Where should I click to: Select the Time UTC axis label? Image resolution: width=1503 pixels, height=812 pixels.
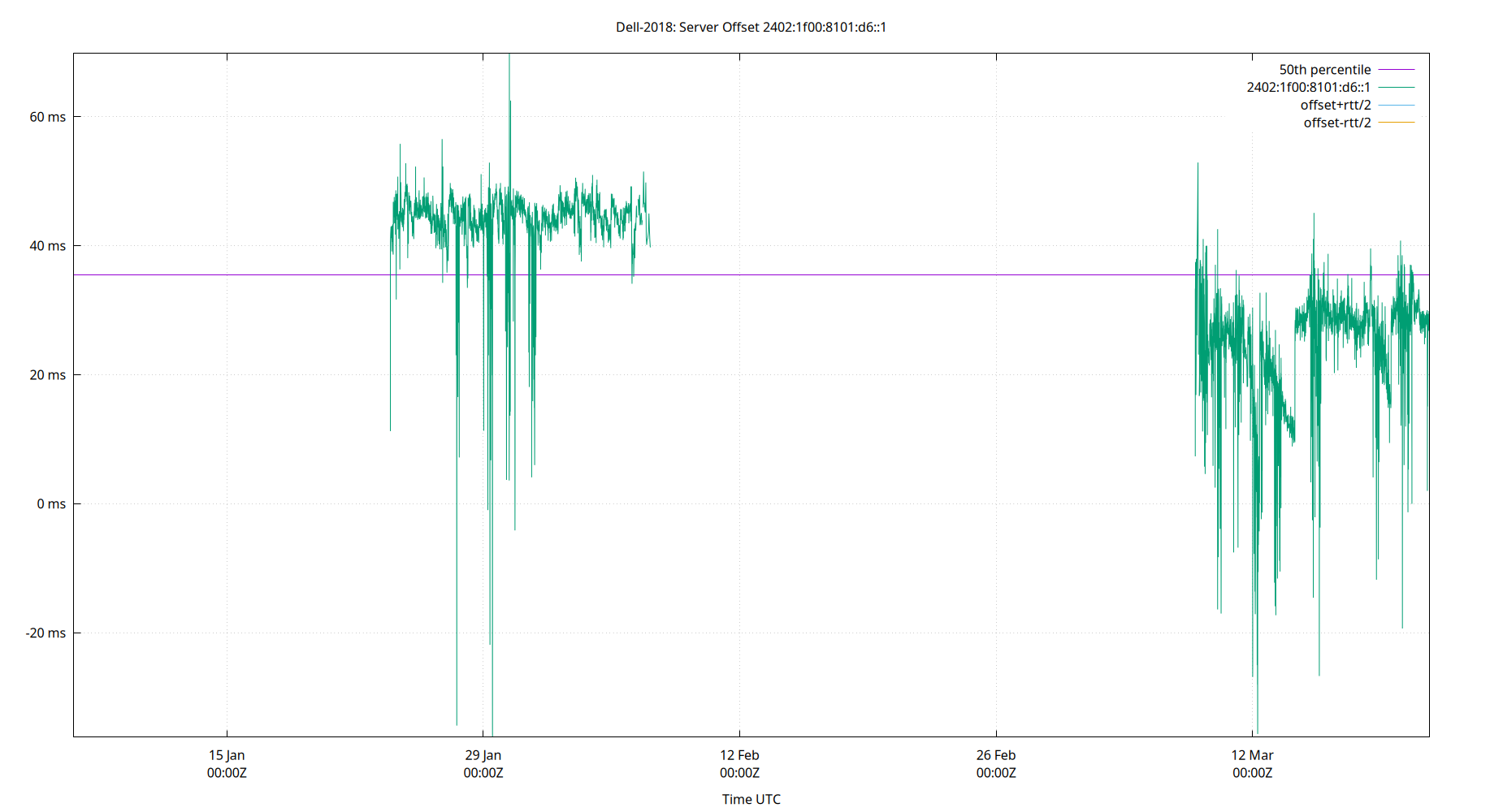pos(750,799)
